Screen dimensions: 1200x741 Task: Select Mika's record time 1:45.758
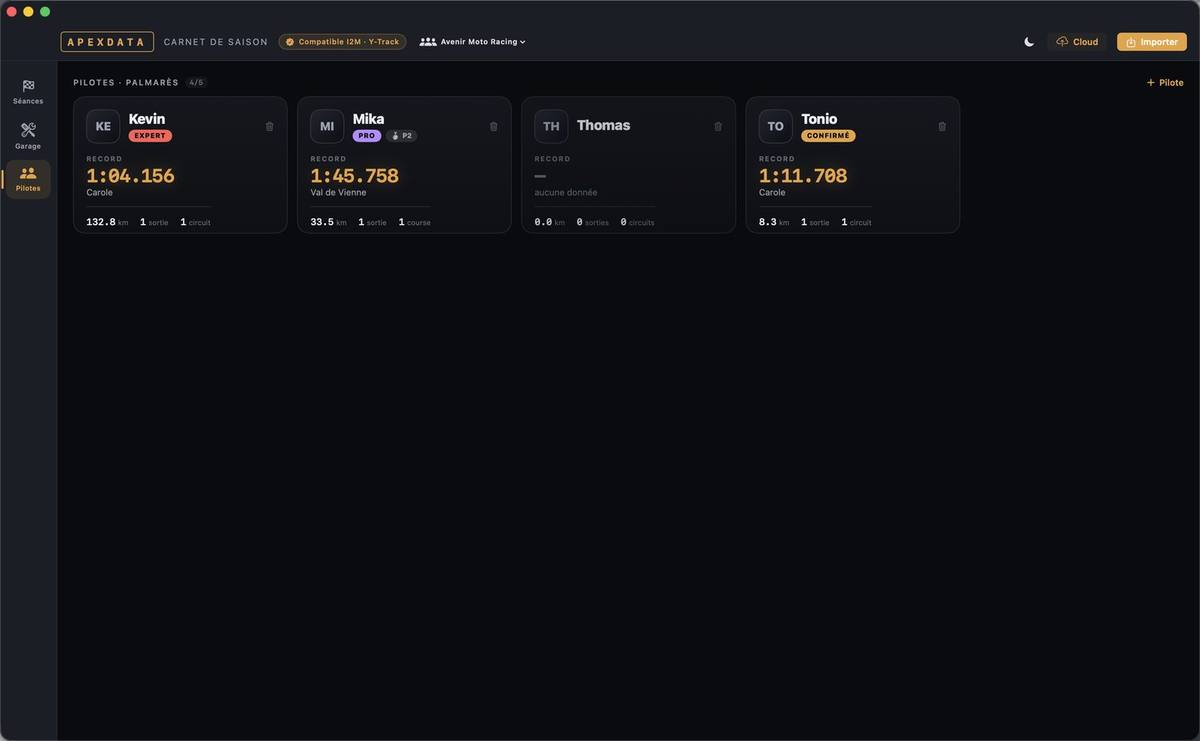point(354,176)
